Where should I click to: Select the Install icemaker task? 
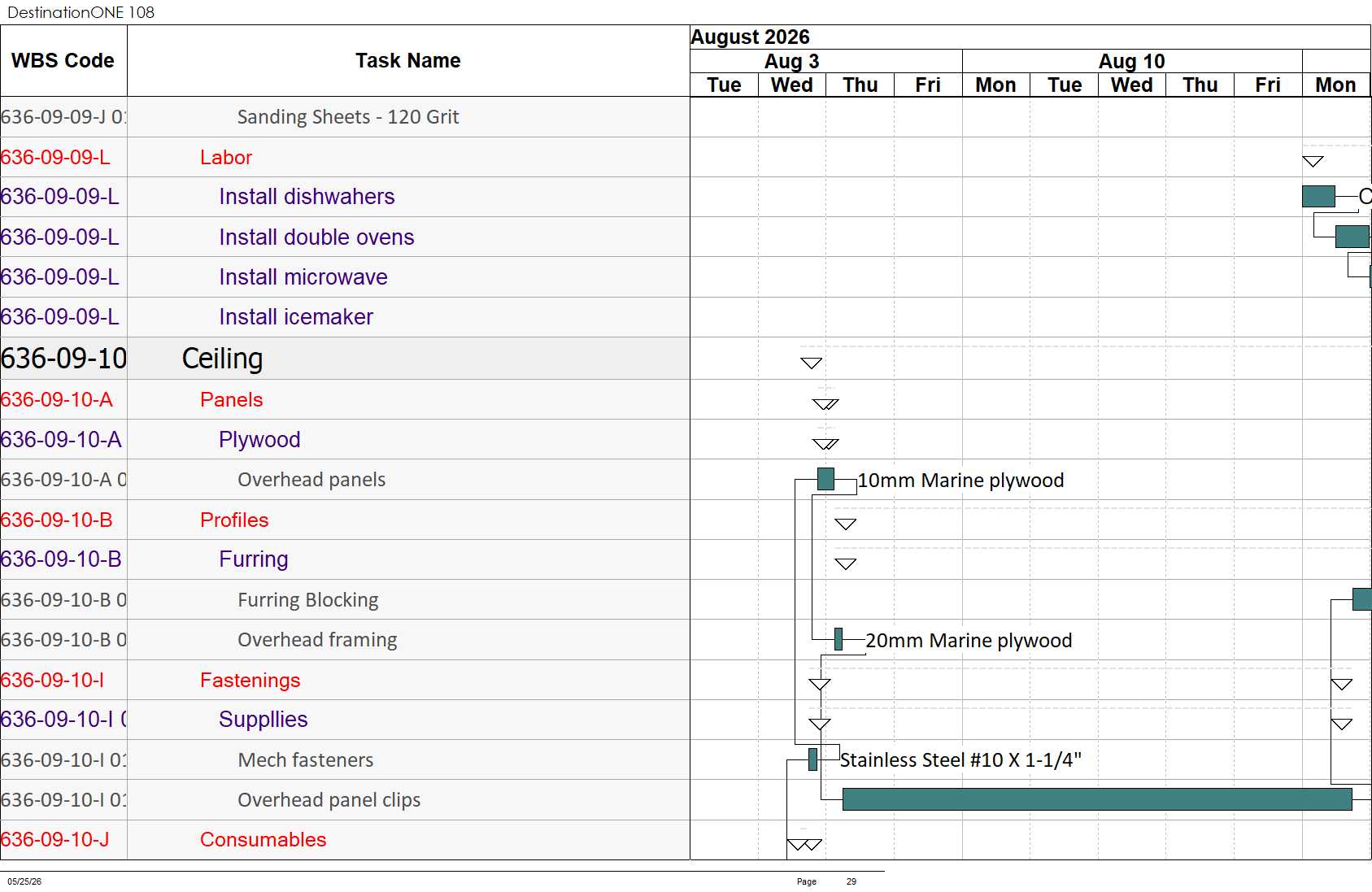point(296,317)
